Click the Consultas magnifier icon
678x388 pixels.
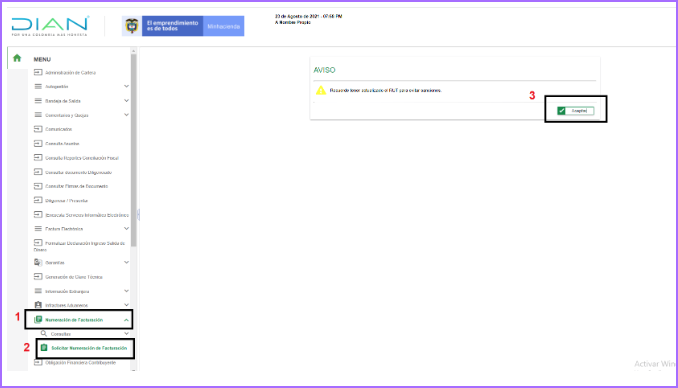tap(44, 333)
